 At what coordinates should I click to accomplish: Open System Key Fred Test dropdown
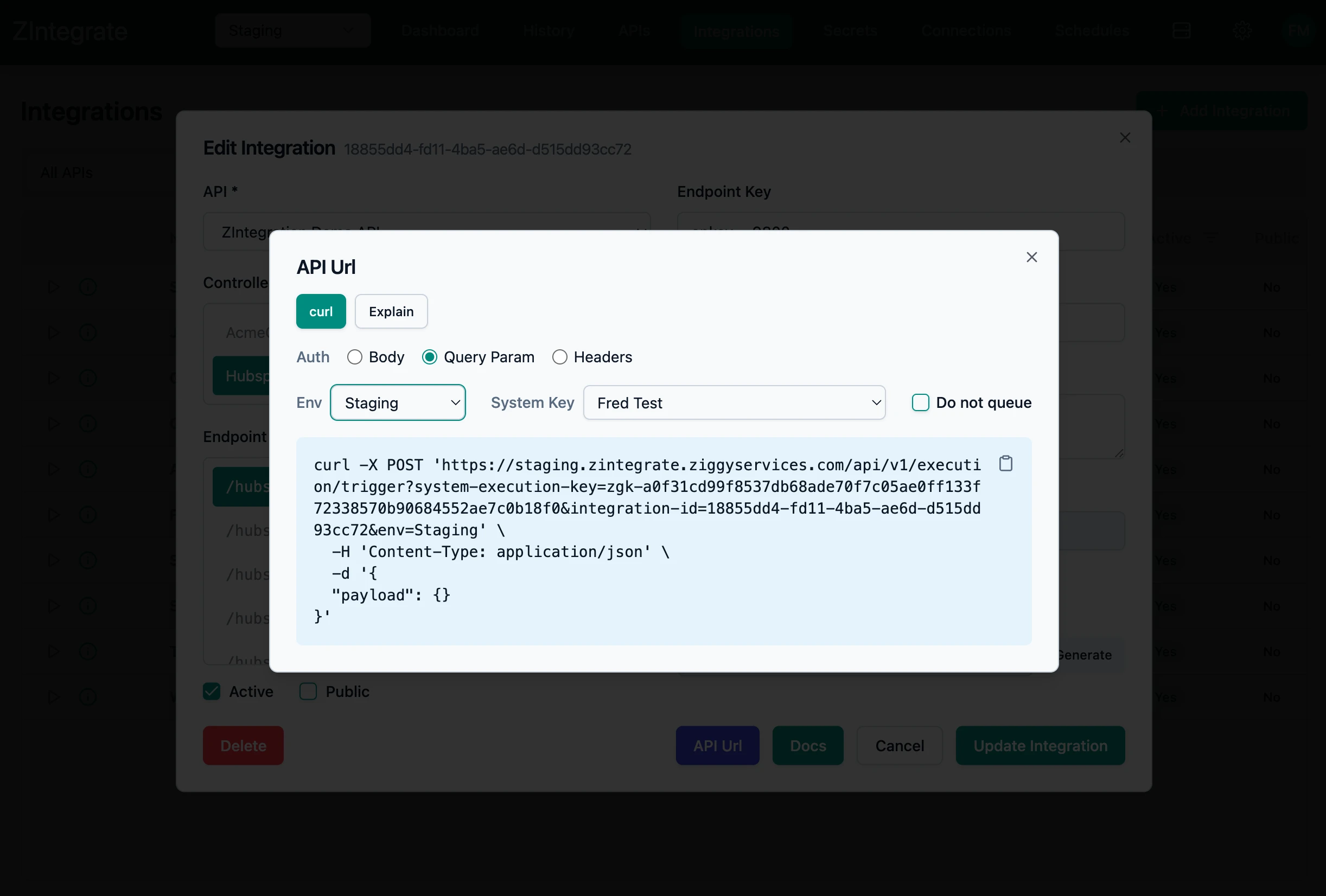pos(734,402)
